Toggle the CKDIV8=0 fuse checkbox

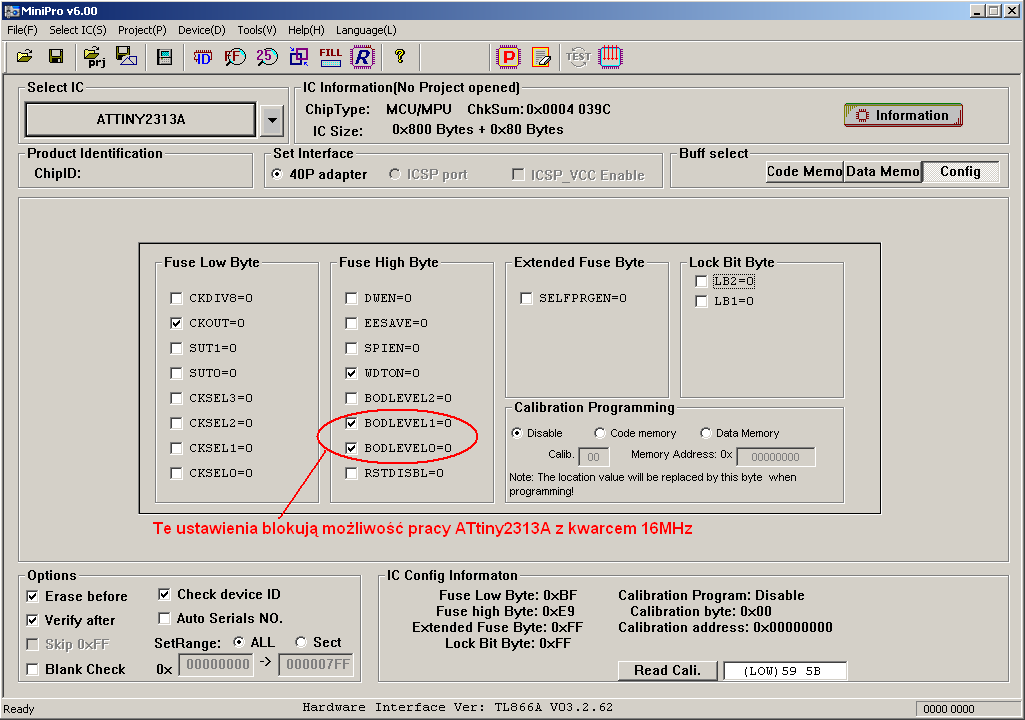[176, 298]
